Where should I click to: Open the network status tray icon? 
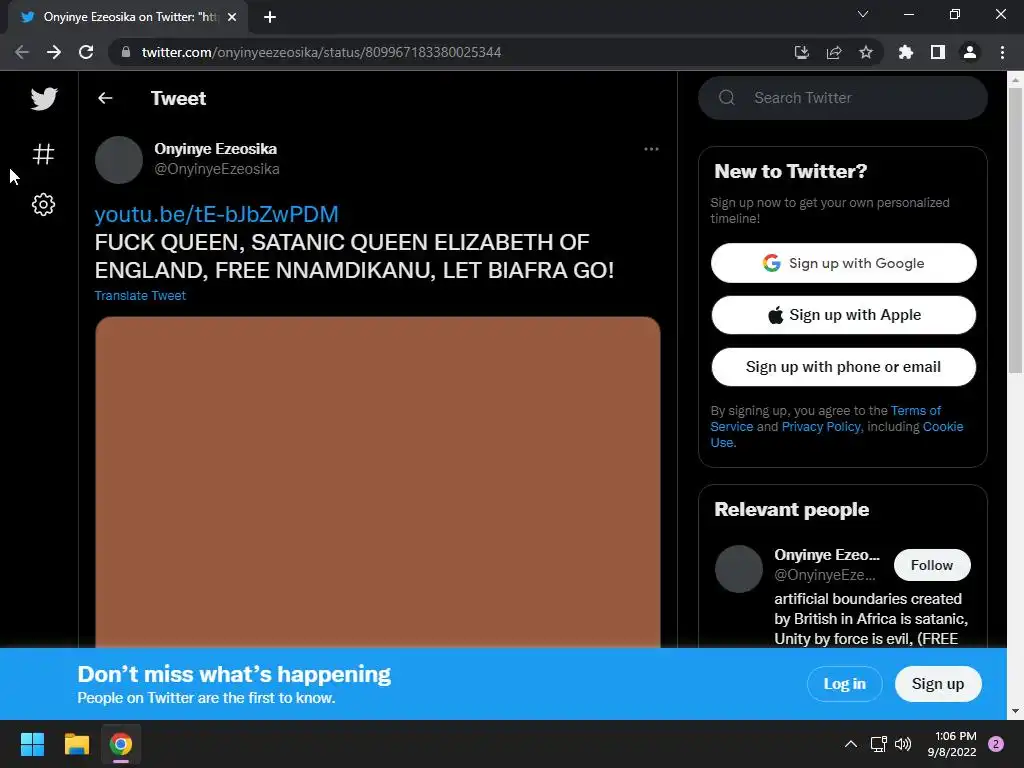[x=878, y=744]
